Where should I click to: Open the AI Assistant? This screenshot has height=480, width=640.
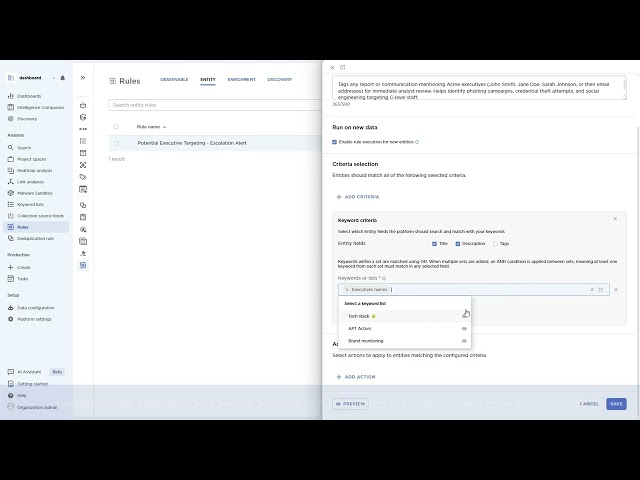24,372
